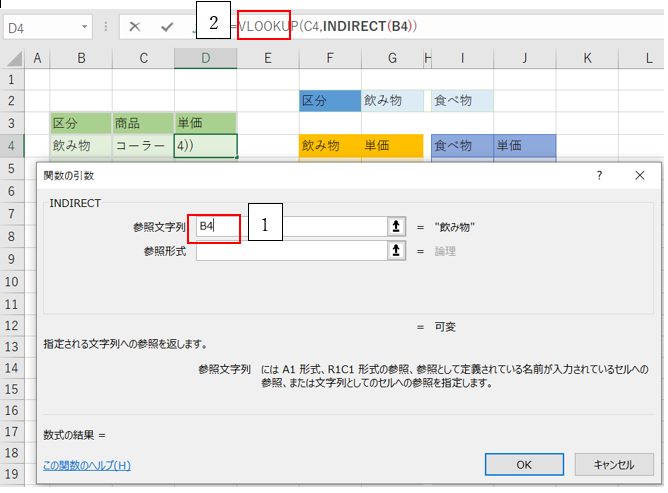Click cell B4 containing 飲み物
Screen dimensions: 668x493
coord(80,146)
